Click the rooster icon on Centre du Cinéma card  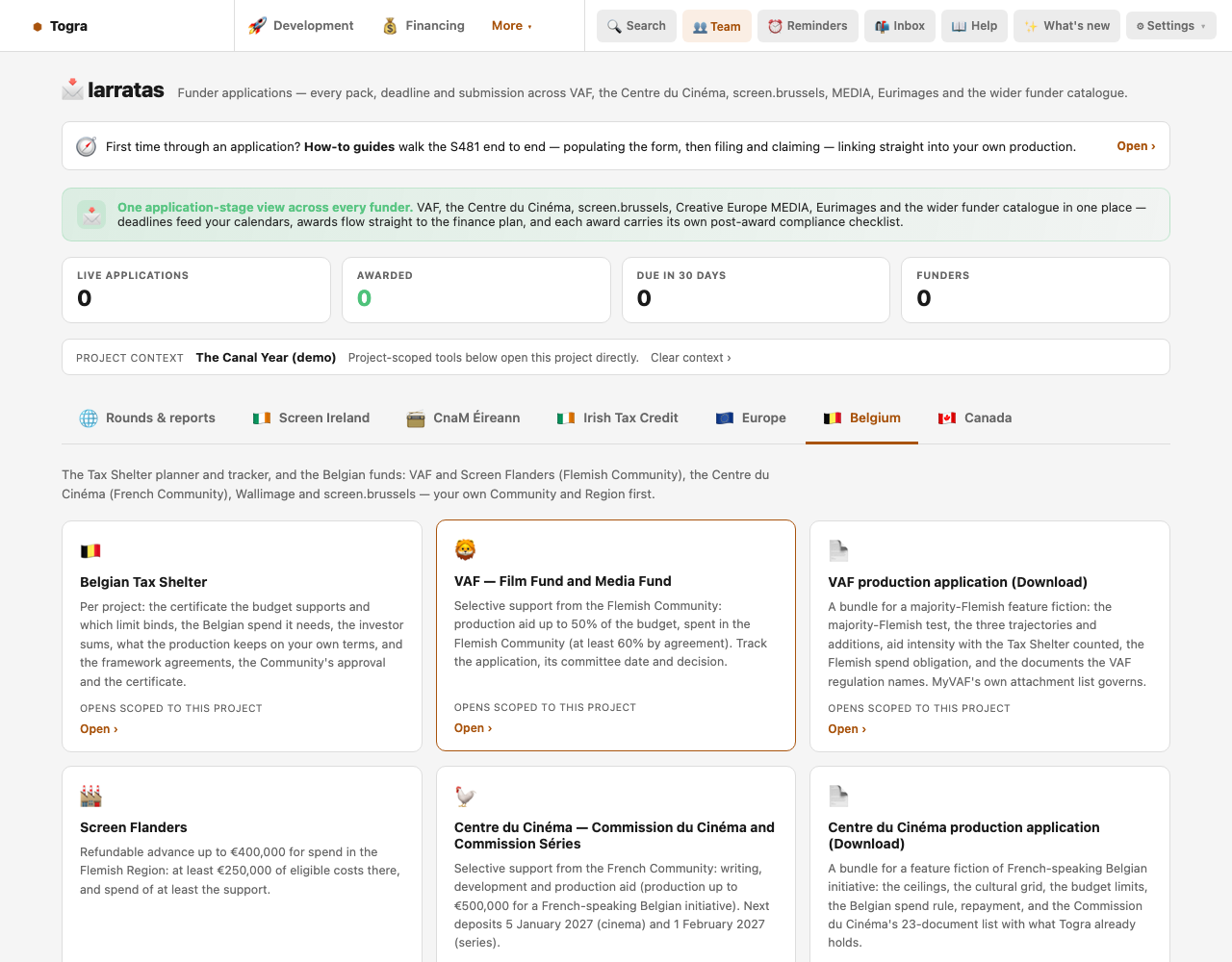tap(465, 796)
